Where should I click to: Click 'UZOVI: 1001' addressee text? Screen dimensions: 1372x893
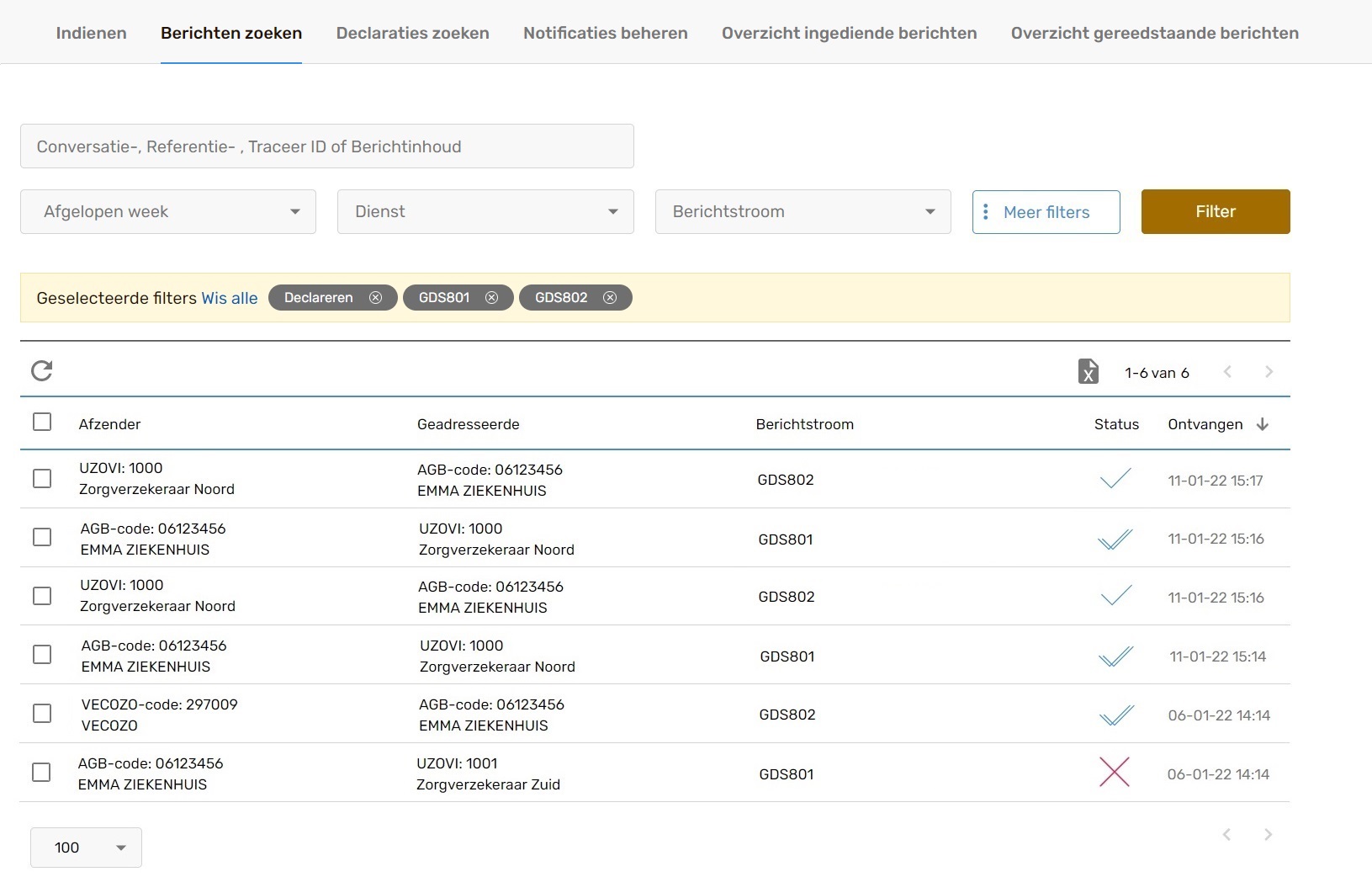point(457,763)
